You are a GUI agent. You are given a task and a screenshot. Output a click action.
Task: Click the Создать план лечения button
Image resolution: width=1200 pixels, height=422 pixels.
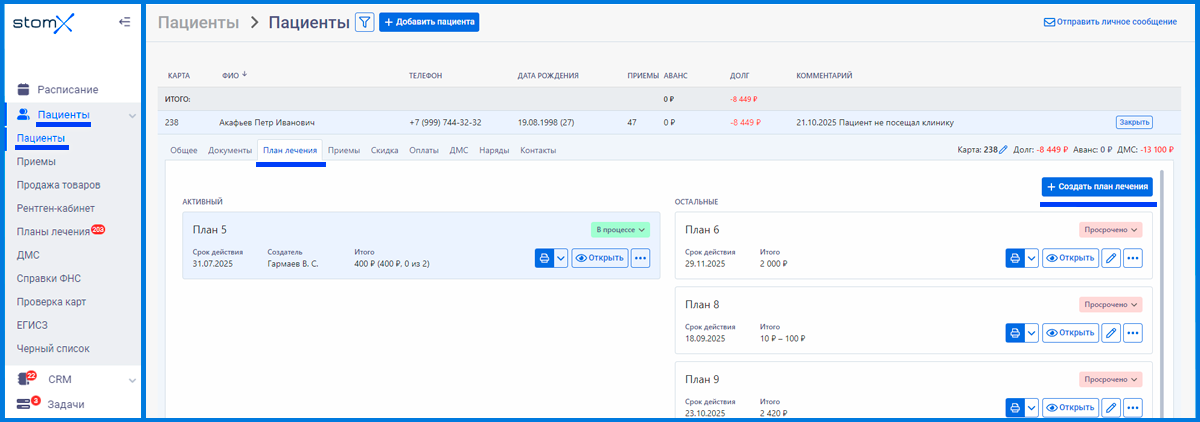[1097, 187]
